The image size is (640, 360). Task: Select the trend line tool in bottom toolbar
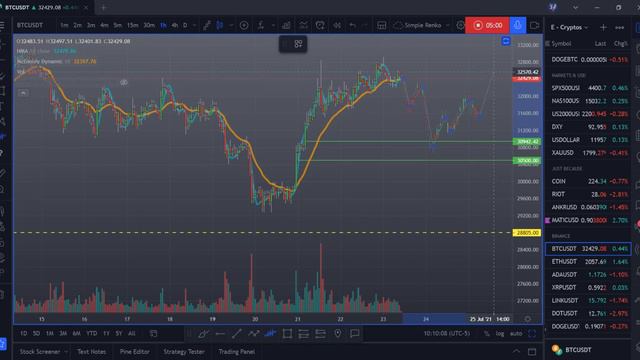pos(237,334)
